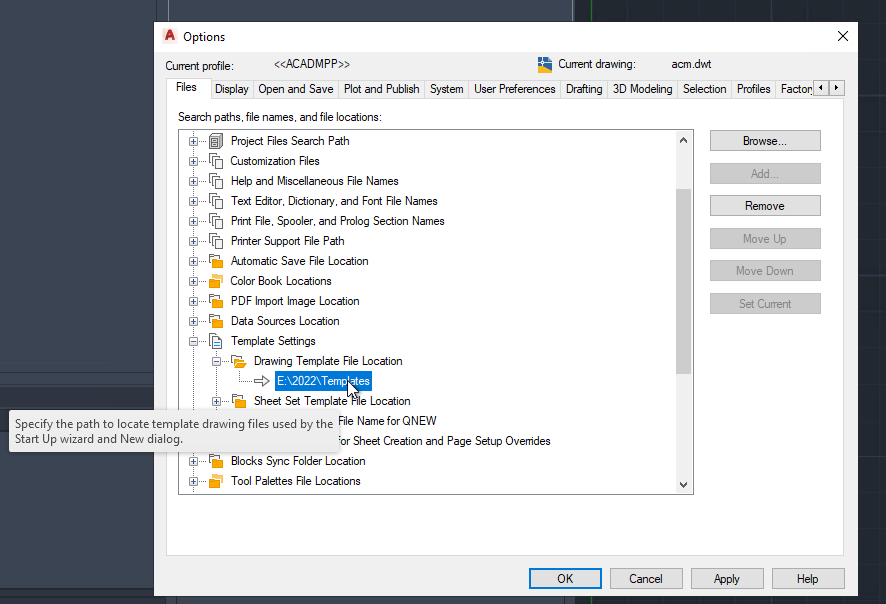Click the Tool Palettes File Locations folder icon
The image size is (886, 604).
[216, 481]
